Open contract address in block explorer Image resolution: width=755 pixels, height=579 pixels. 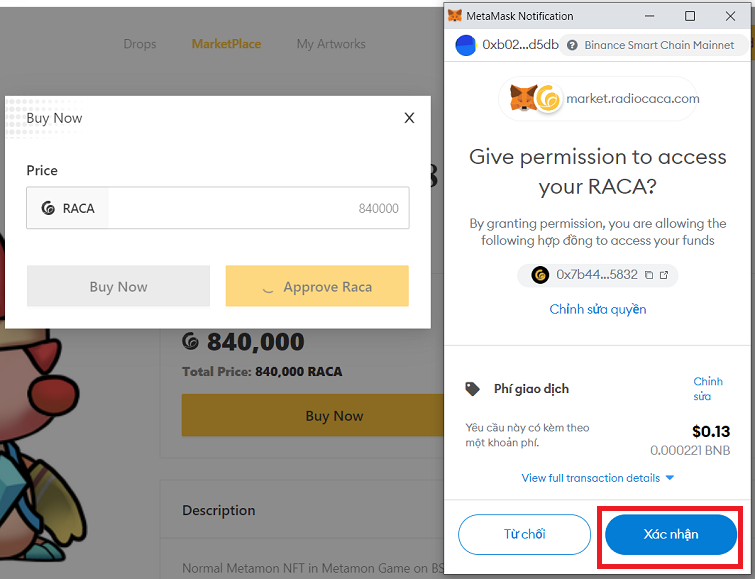[664, 274]
